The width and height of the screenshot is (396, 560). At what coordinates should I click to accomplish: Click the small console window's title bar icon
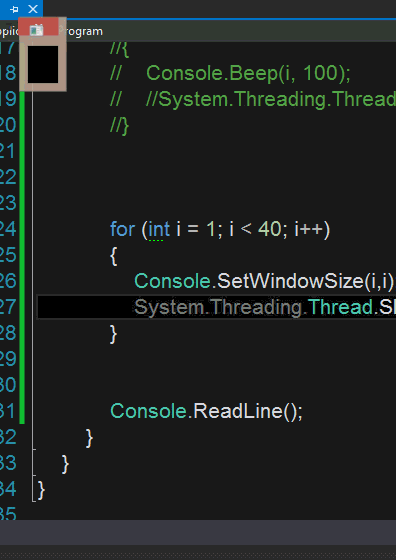[36, 30]
